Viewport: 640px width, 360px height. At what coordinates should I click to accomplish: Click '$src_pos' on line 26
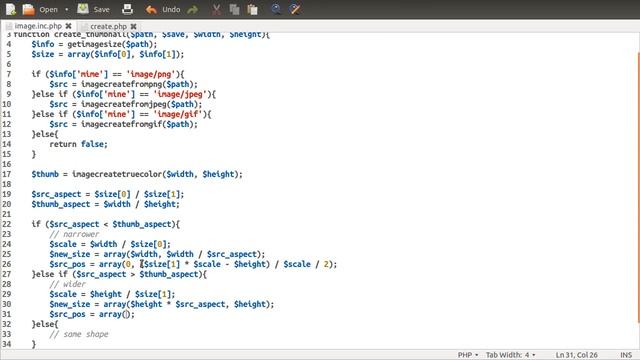67,264
